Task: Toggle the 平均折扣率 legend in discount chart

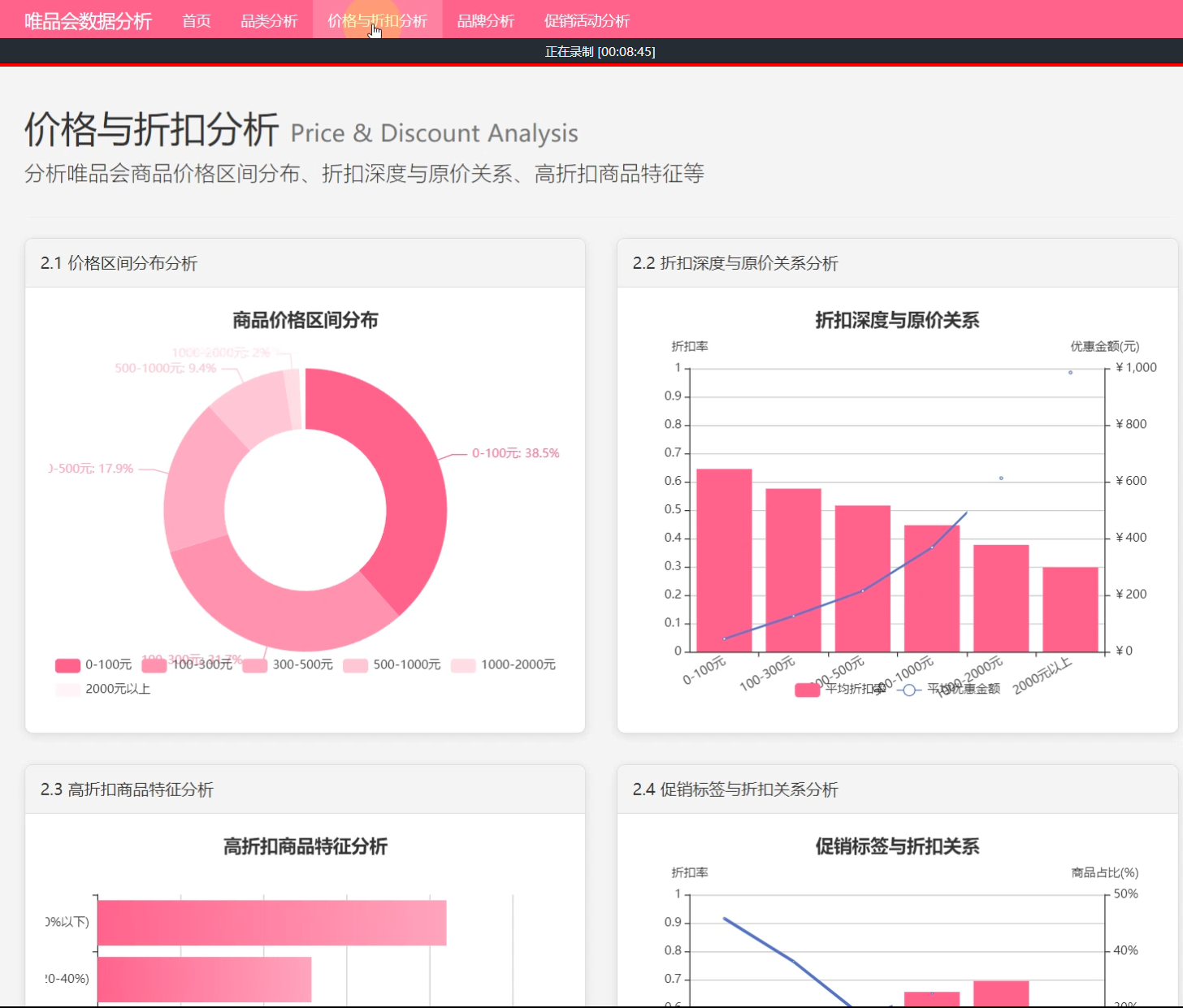Action: [x=839, y=690]
